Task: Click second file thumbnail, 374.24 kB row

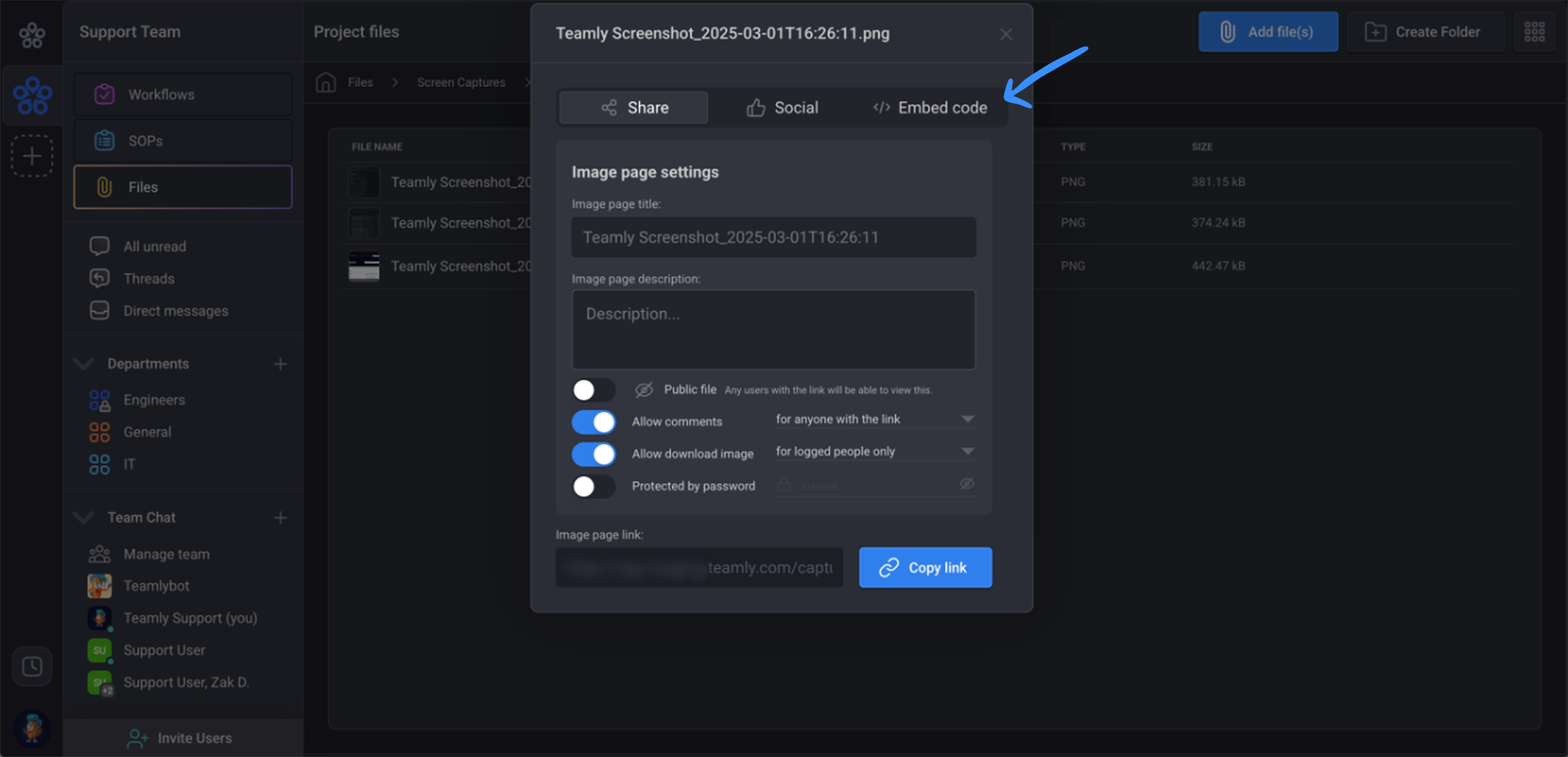Action: pyautogui.click(x=364, y=223)
